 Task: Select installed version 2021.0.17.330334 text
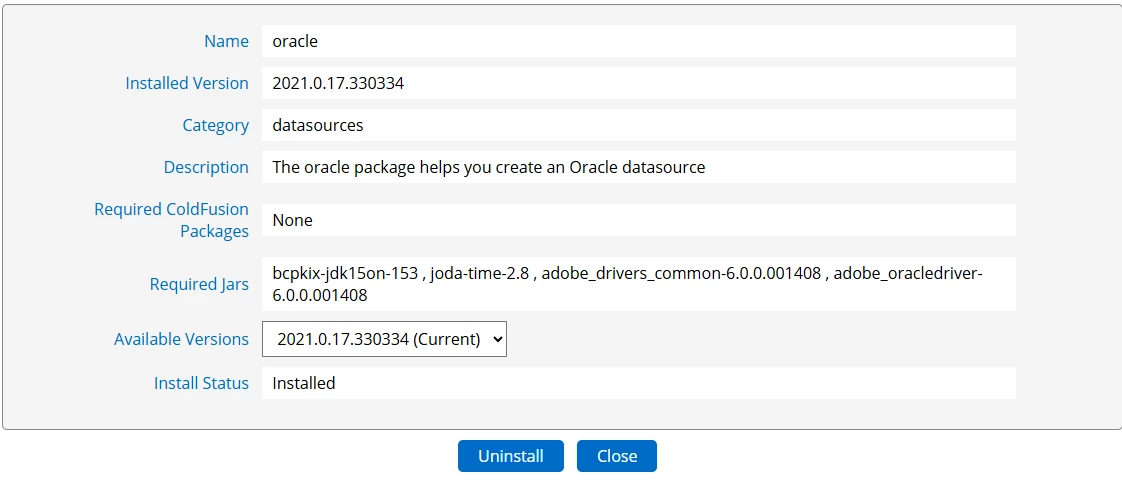coord(338,83)
